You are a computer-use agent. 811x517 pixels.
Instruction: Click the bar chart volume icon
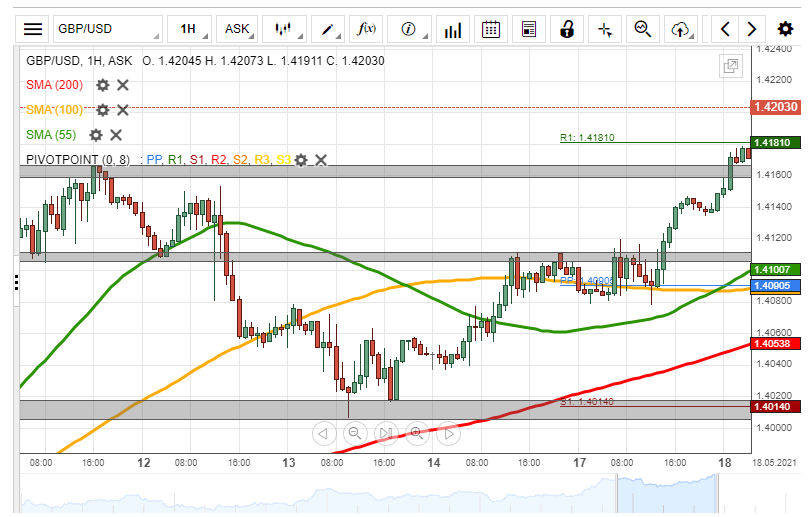453,29
